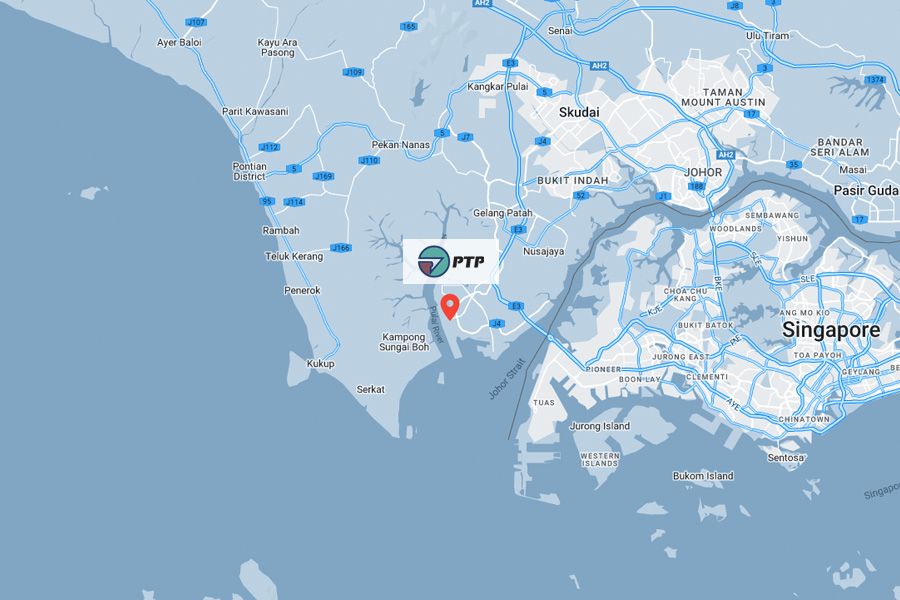Screen dimensions: 900x600
Task: Click the red location pin marker
Action: point(450,307)
